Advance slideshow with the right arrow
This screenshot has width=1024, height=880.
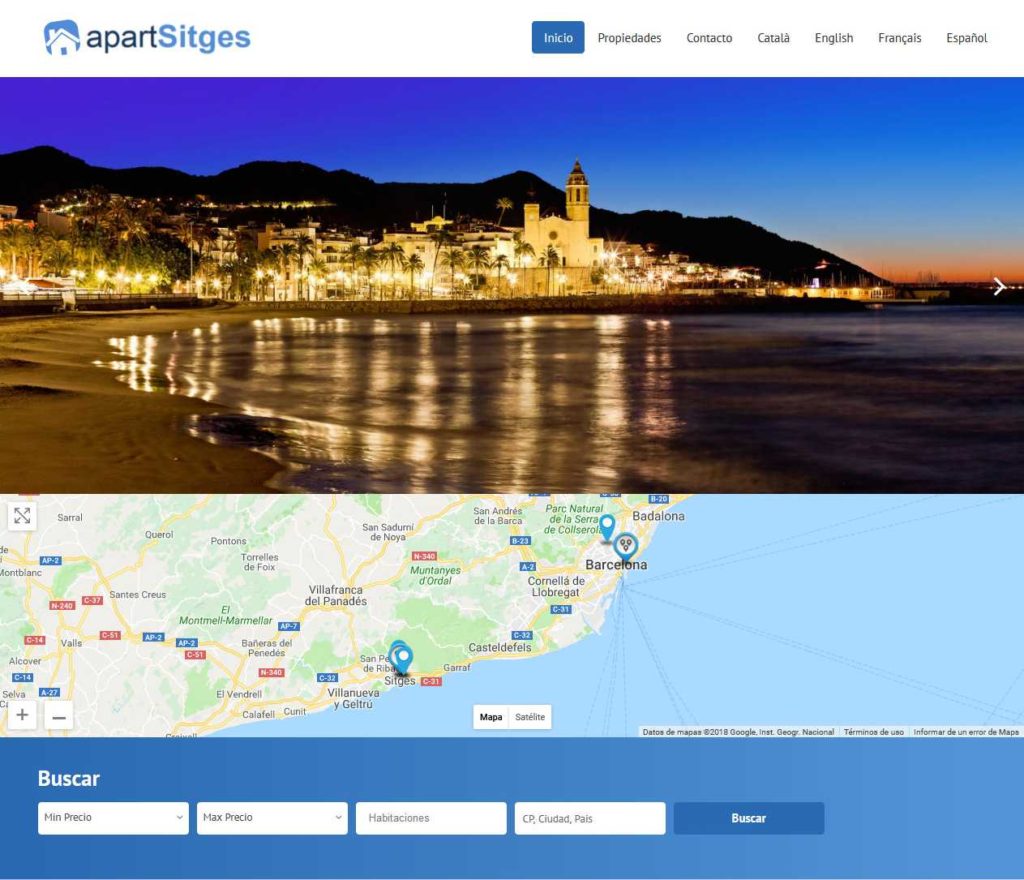(999, 288)
